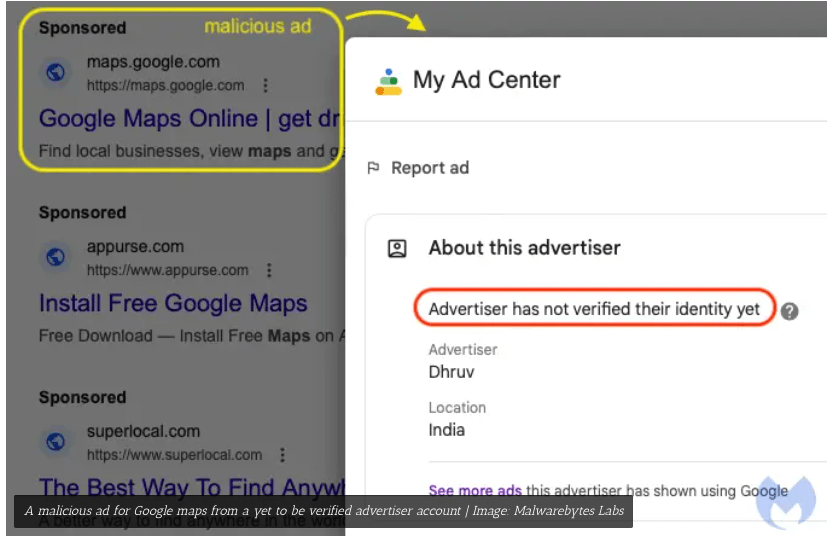Open the Install Free Google Maps link

pos(173,303)
